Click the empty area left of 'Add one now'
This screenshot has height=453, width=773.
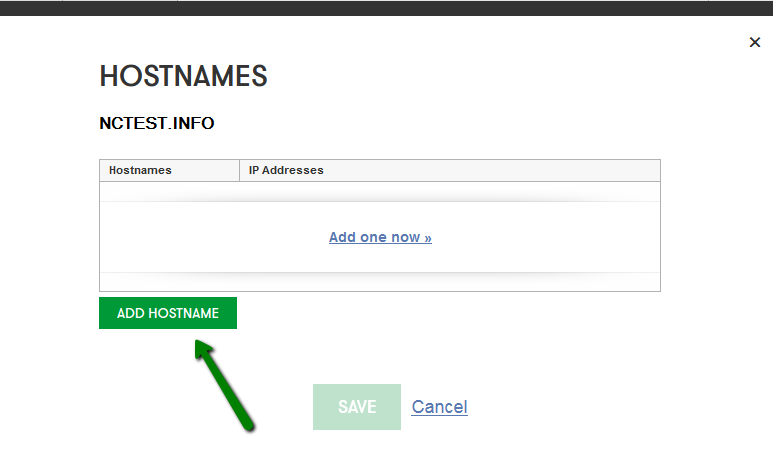pyautogui.click(x=214, y=237)
